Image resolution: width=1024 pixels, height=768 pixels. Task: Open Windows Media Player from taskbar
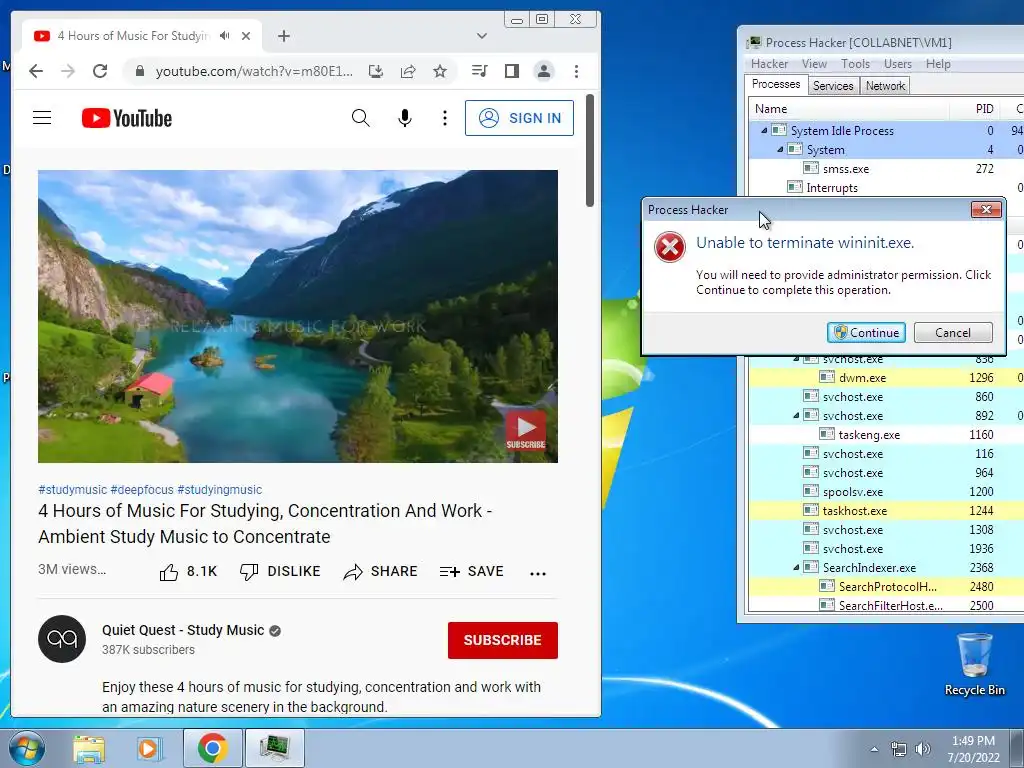(150, 748)
